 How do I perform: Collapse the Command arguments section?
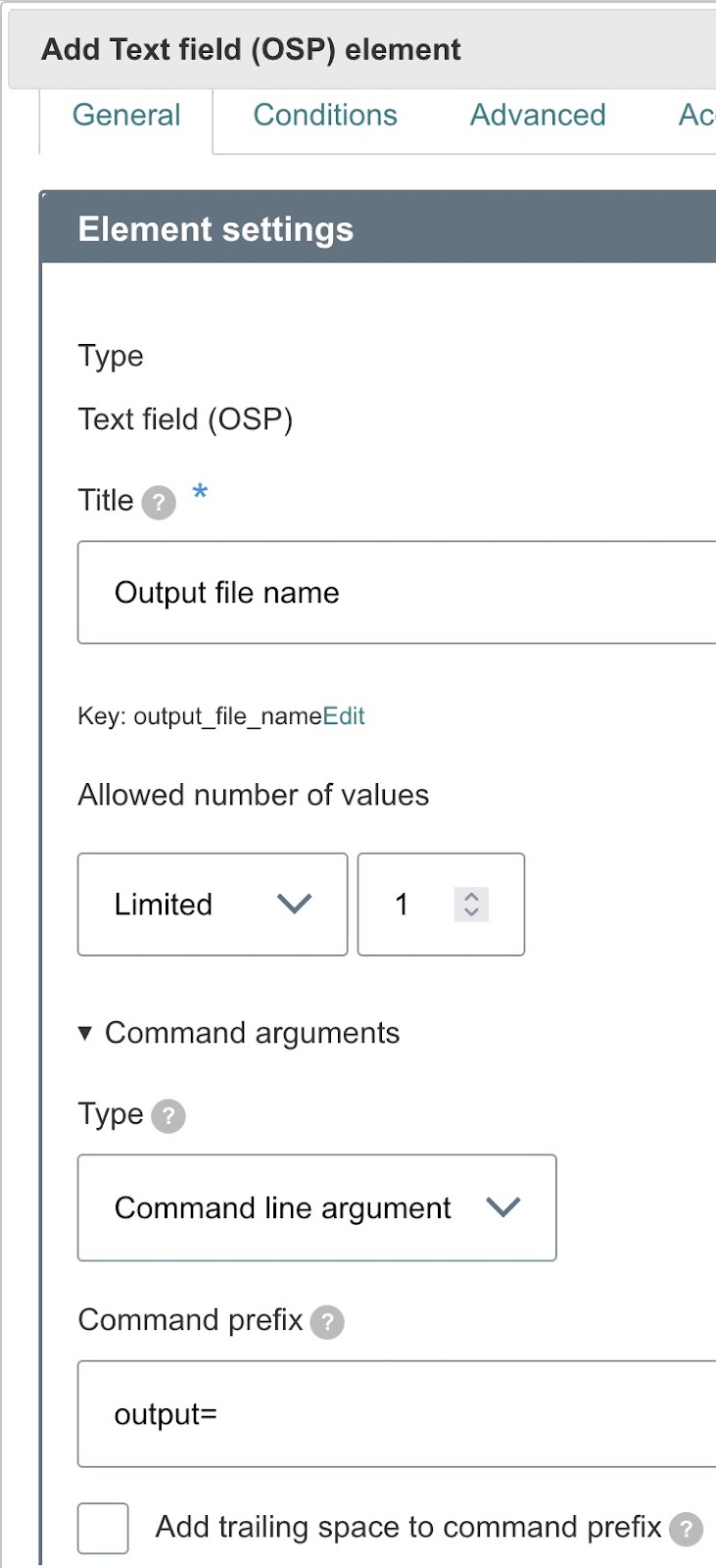[x=85, y=1033]
